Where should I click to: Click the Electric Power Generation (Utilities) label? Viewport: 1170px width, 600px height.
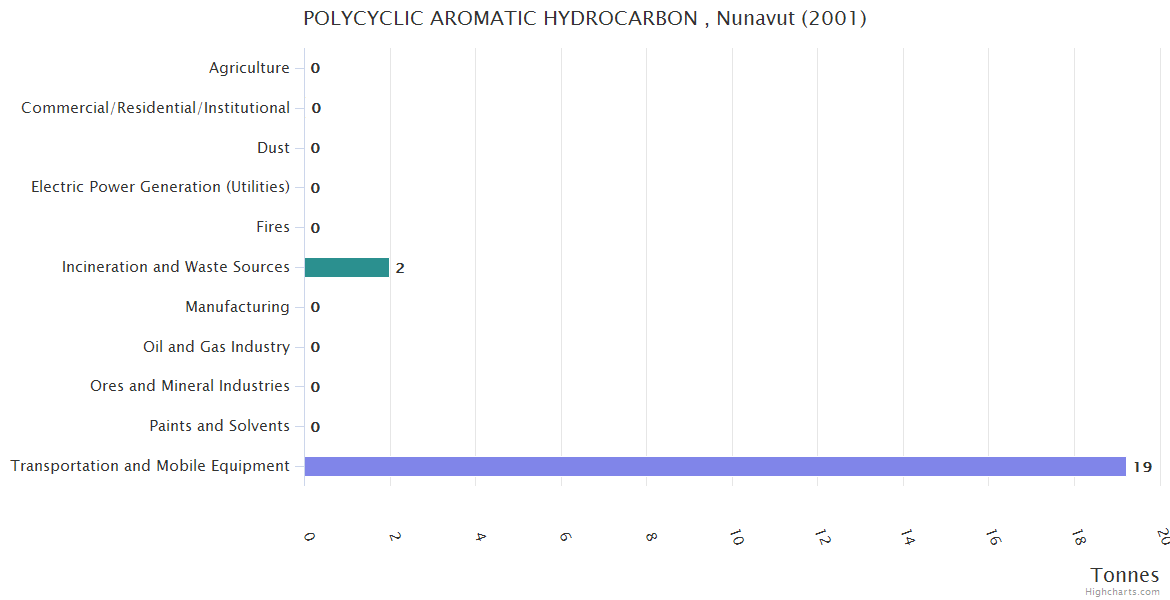point(161,187)
